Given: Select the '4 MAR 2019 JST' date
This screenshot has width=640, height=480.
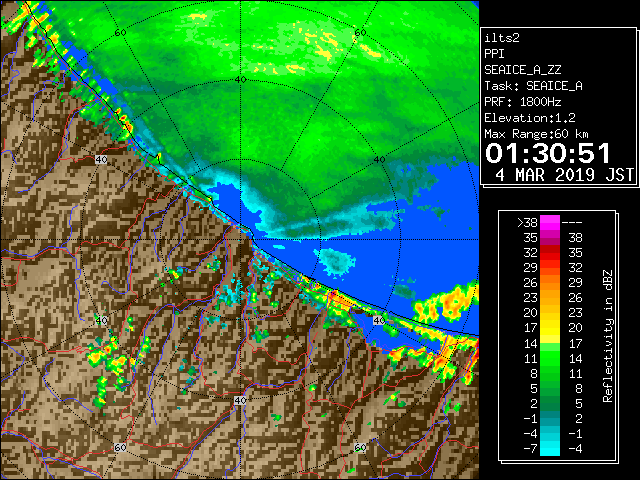Looking at the screenshot, I should click(565, 175).
